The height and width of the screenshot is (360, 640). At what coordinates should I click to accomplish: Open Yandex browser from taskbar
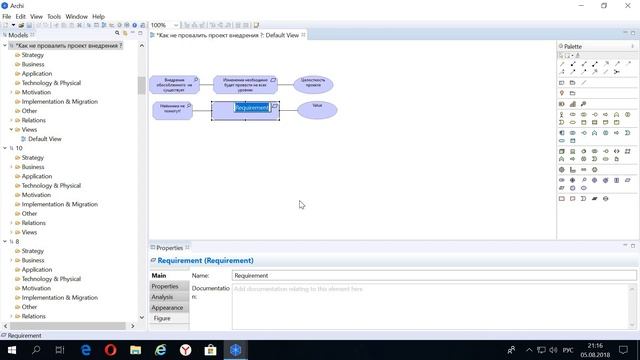[186, 350]
